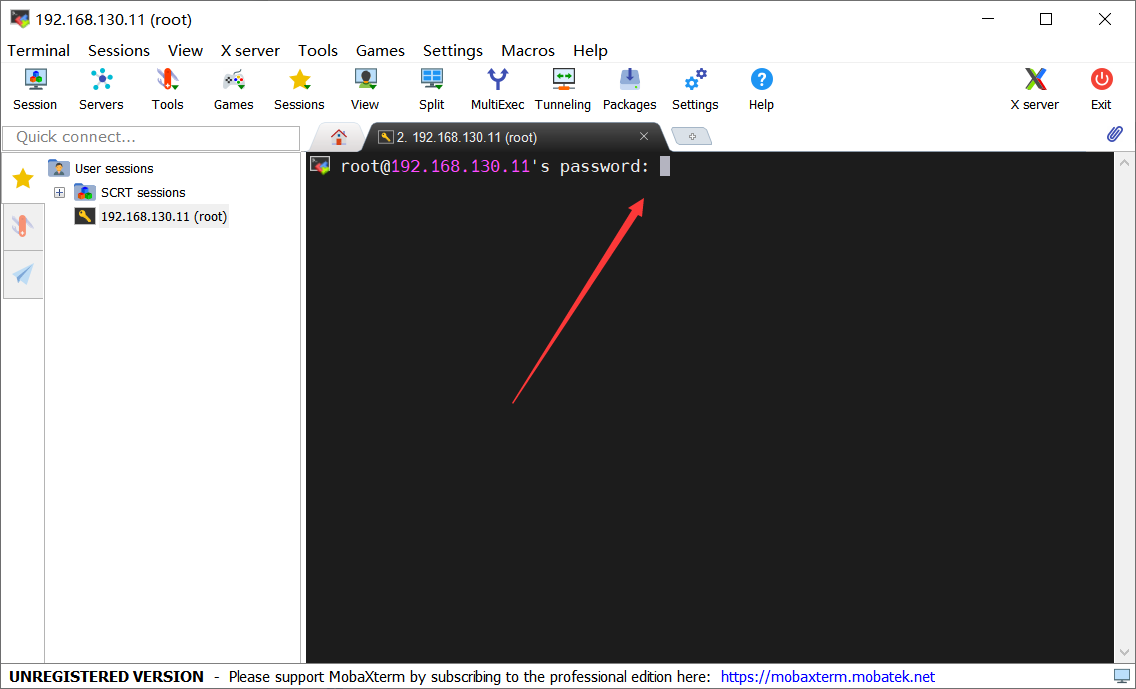
Task: Click the SCRT sessions folder icon
Action: (85, 192)
